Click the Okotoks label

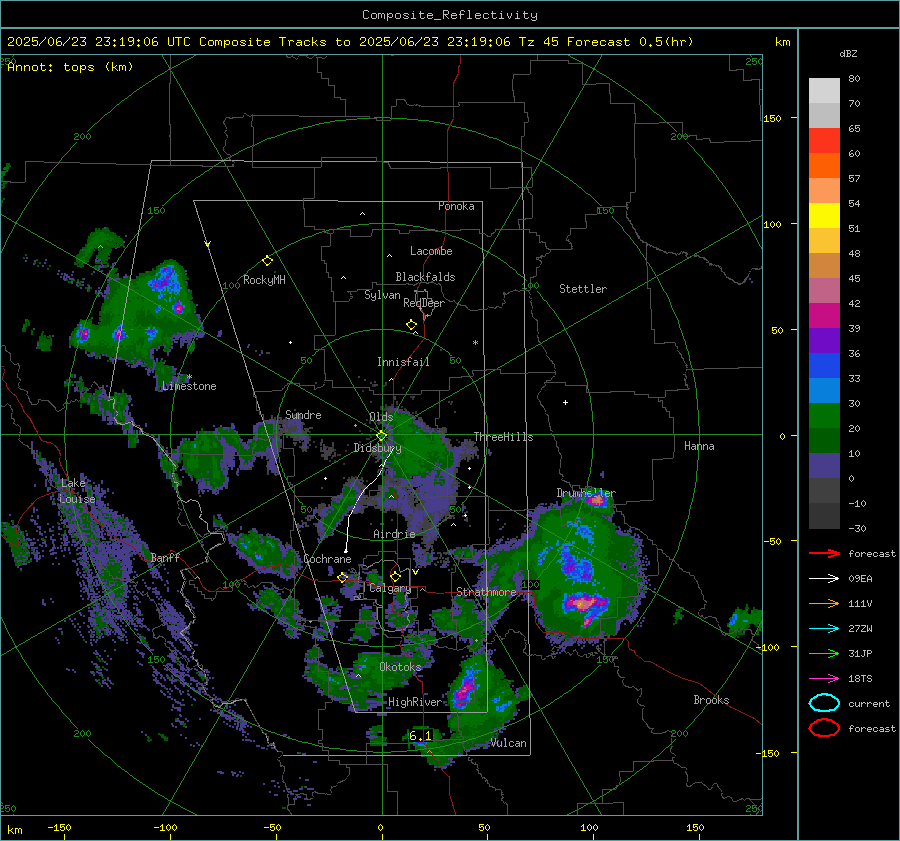pyautogui.click(x=400, y=667)
